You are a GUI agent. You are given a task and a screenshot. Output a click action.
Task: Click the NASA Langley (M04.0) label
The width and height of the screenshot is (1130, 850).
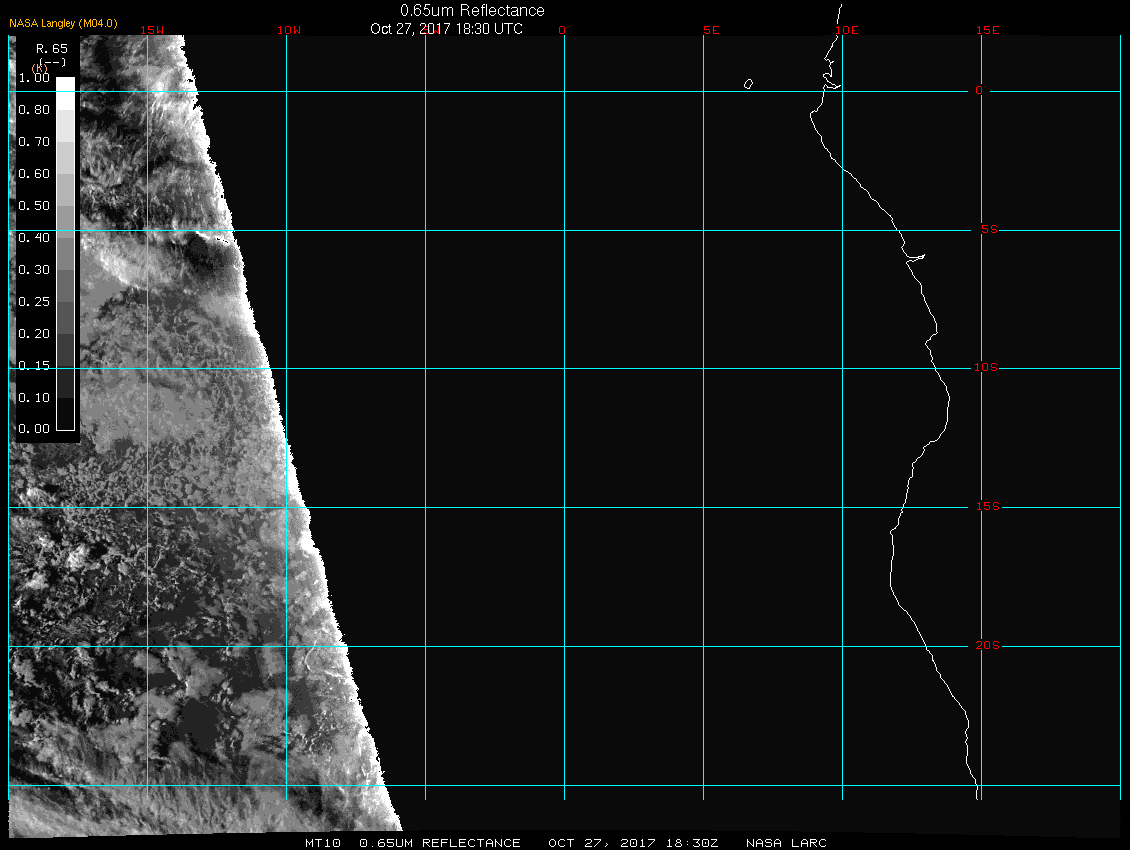point(63,22)
